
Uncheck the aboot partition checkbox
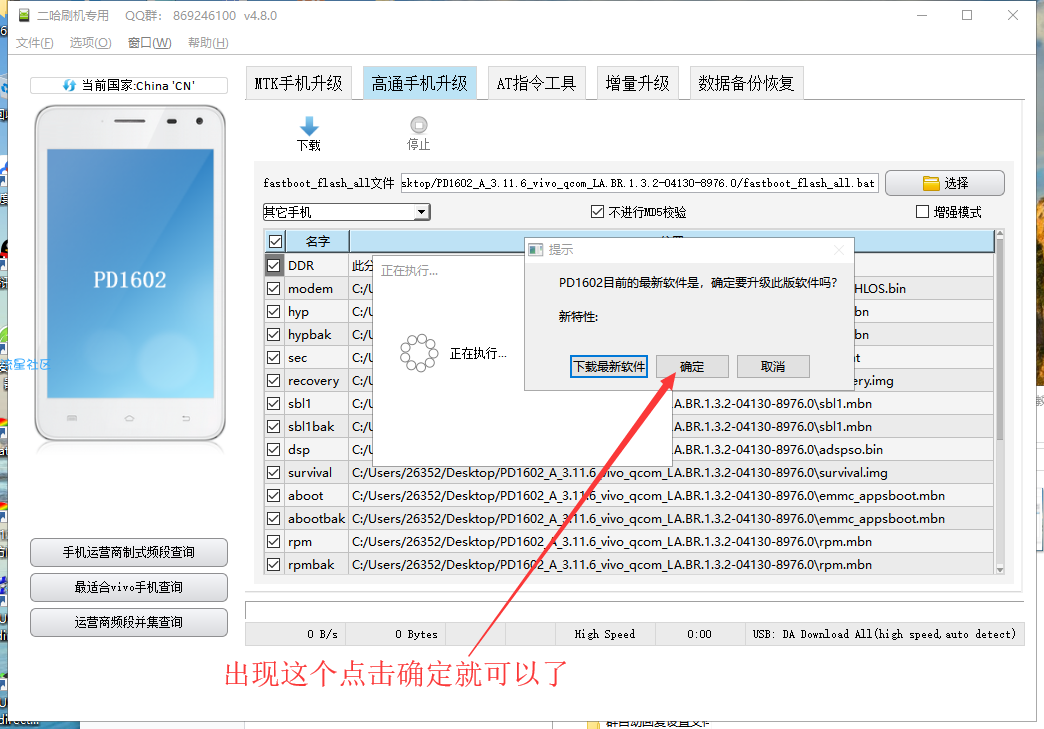[273, 495]
